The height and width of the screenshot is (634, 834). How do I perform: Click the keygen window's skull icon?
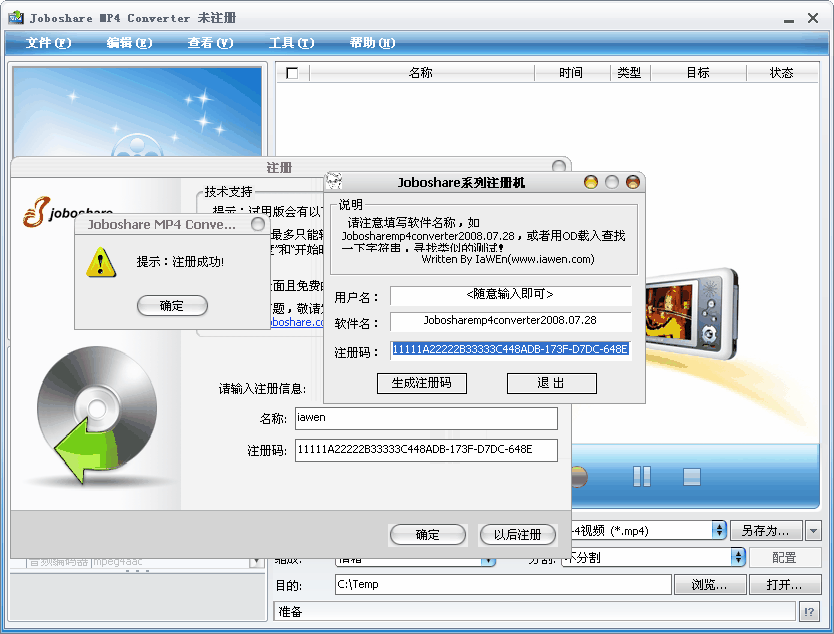(336, 182)
